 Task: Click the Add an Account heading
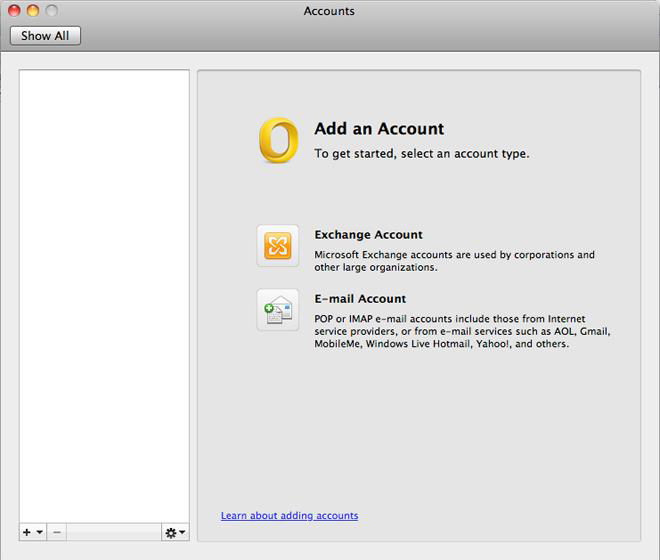379,129
